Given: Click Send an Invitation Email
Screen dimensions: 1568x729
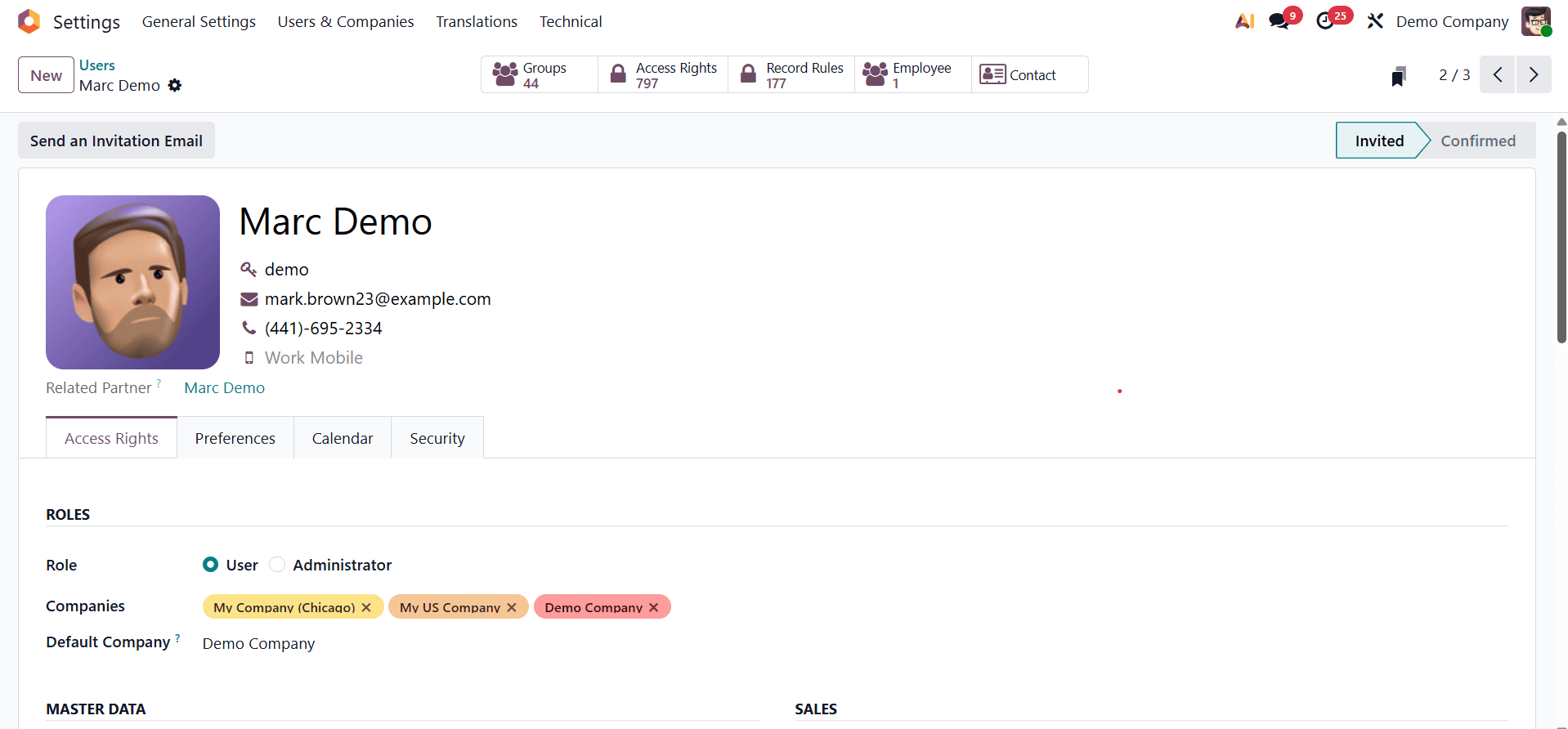Looking at the screenshot, I should [116, 141].
